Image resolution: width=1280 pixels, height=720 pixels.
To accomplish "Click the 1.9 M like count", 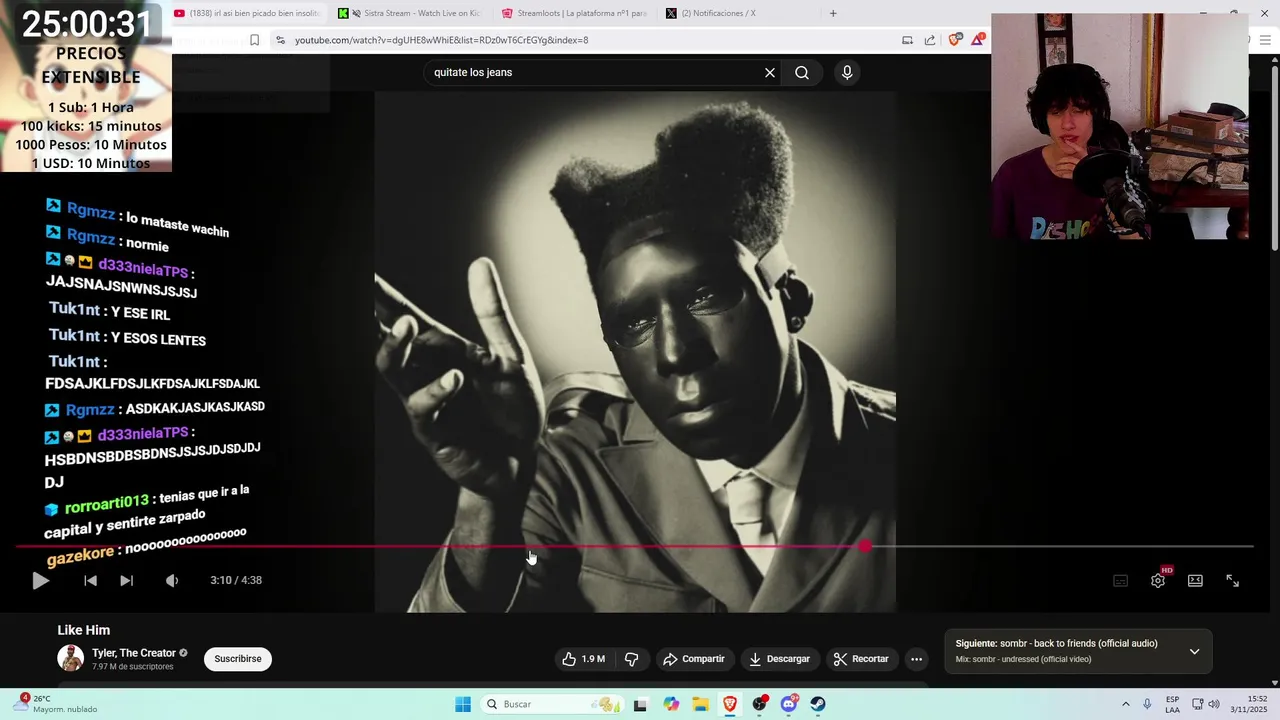I will point(594,659).
